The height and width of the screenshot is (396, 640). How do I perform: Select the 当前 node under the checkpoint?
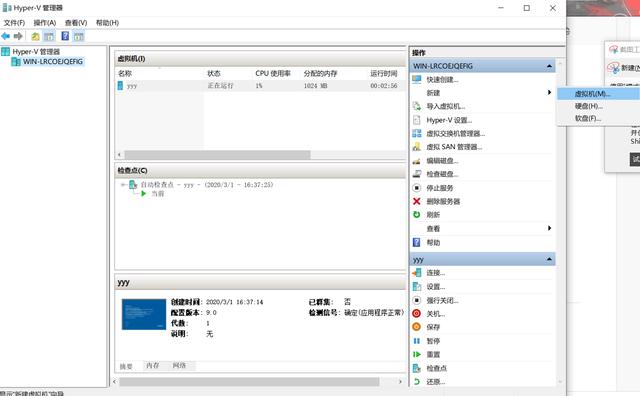pos(158,194)
